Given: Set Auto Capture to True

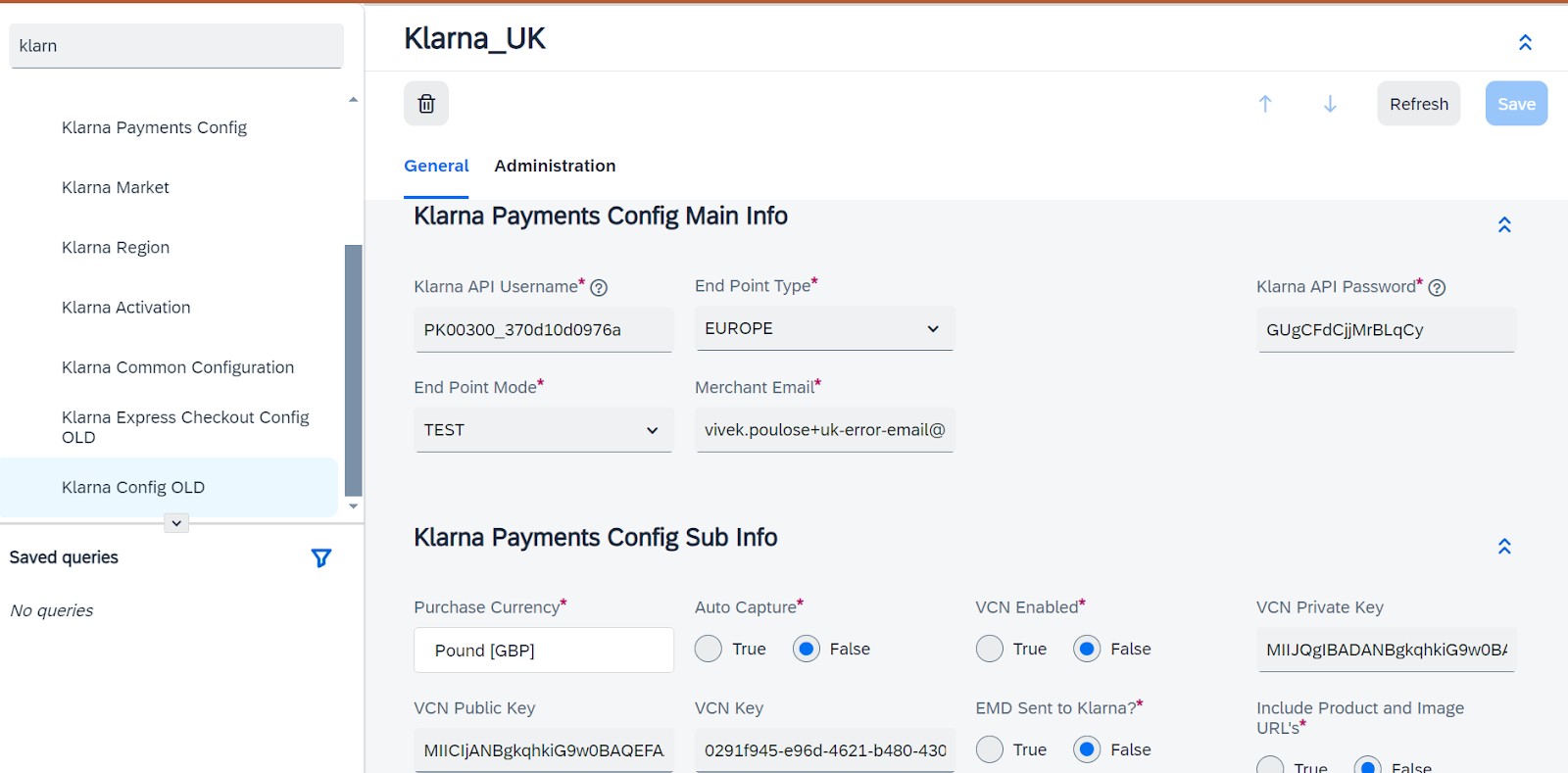Looking at the screenshot, I should [709, 649].
